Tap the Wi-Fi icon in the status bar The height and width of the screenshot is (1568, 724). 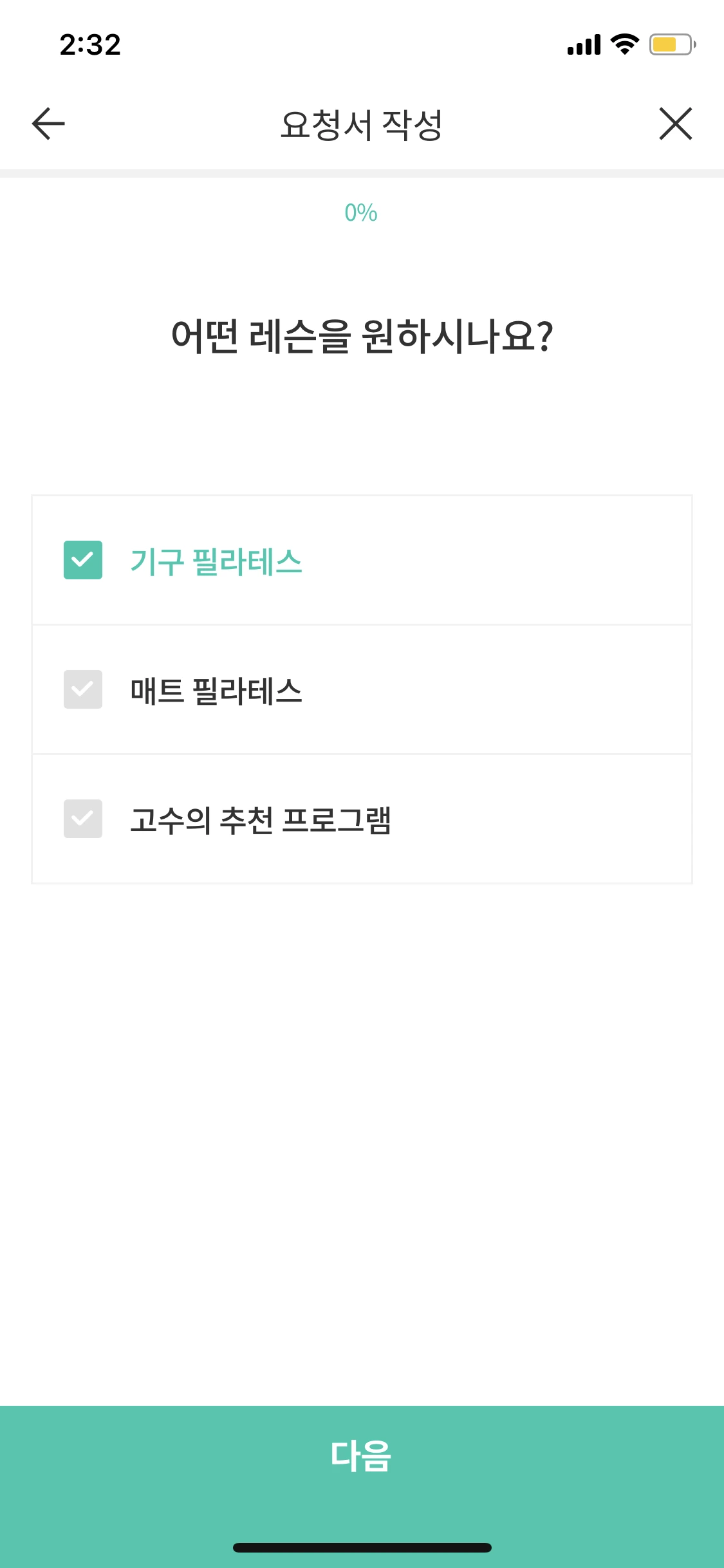click(622, 45)
